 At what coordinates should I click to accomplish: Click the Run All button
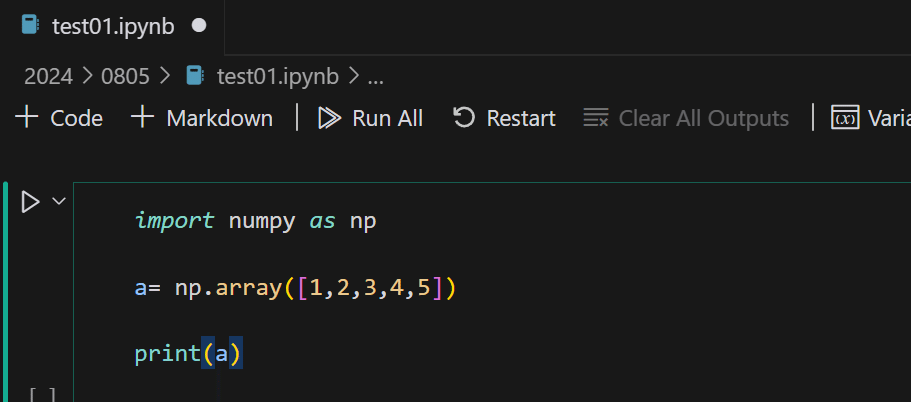point(370,118)
